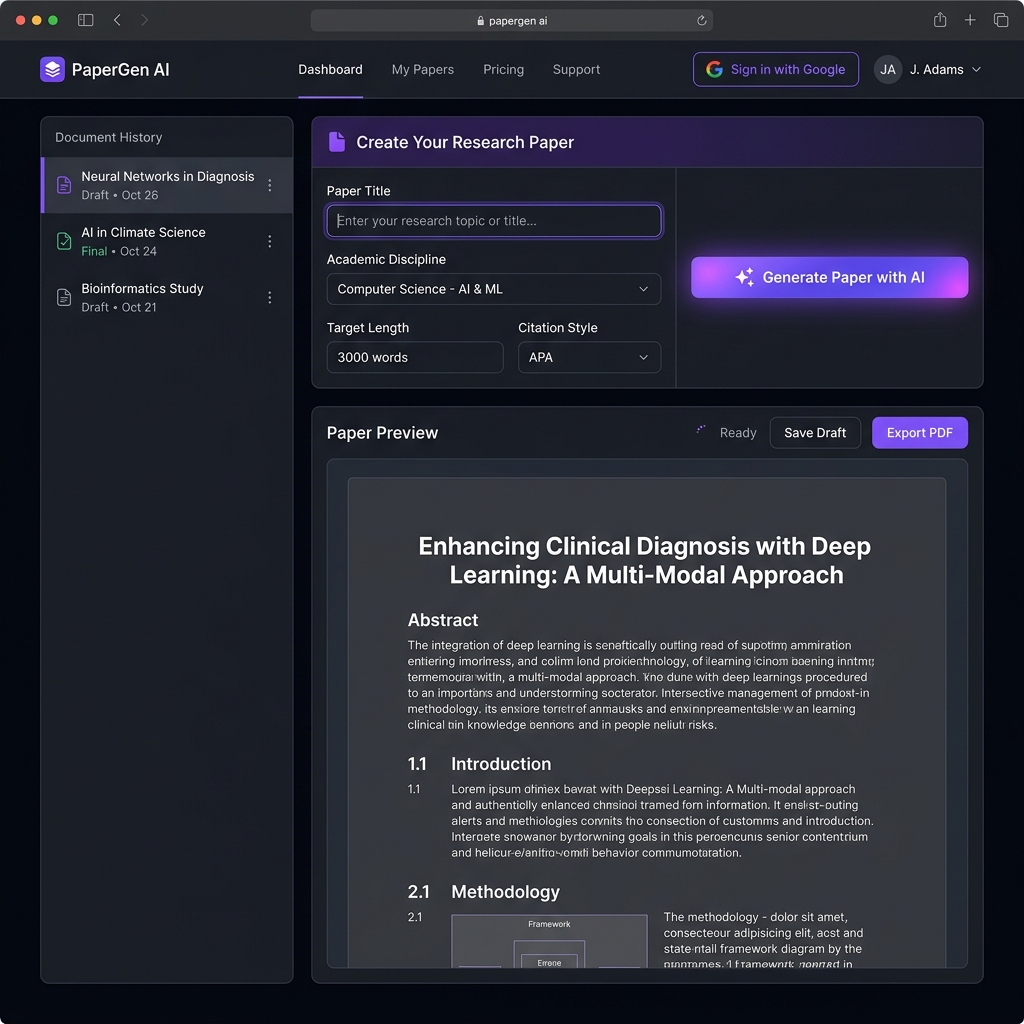Click the Abstract heading in preview
Screen dimensions: 1024x1024
tap(443, 620)
